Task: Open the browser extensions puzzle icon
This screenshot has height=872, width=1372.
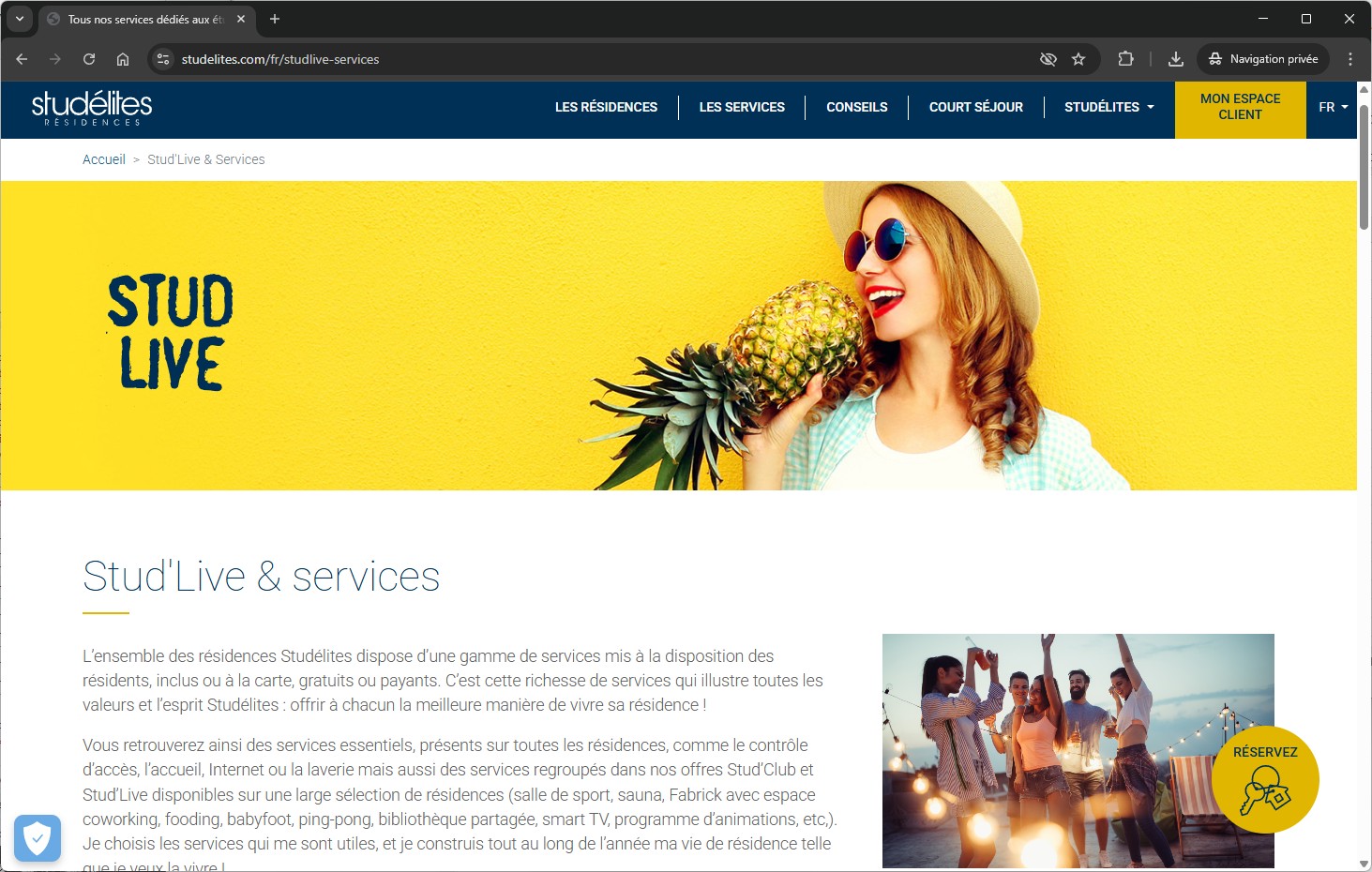Action: click(x=1125, y=59)
